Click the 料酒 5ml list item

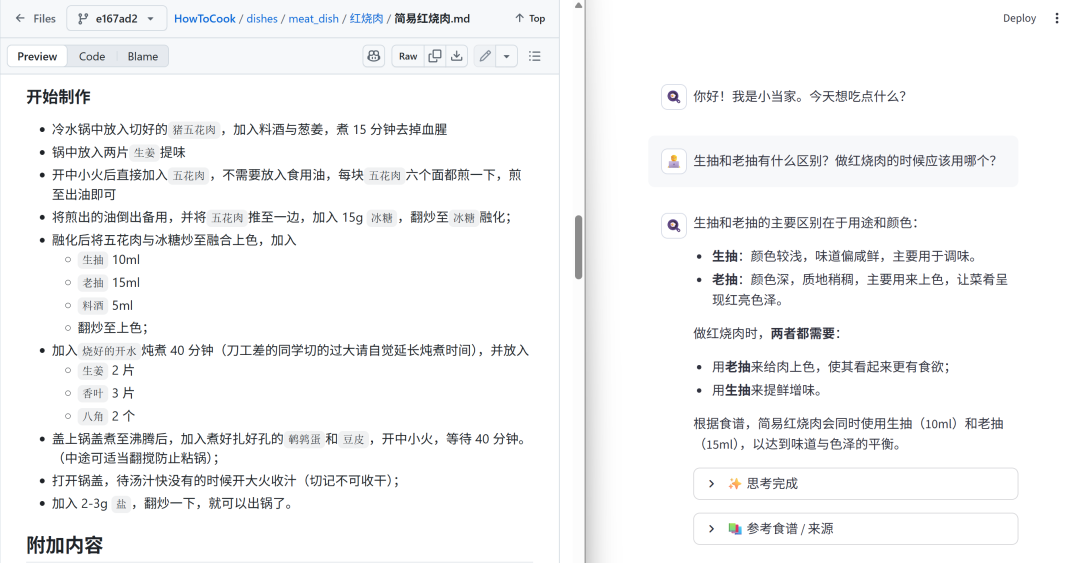tap(106, 305)
